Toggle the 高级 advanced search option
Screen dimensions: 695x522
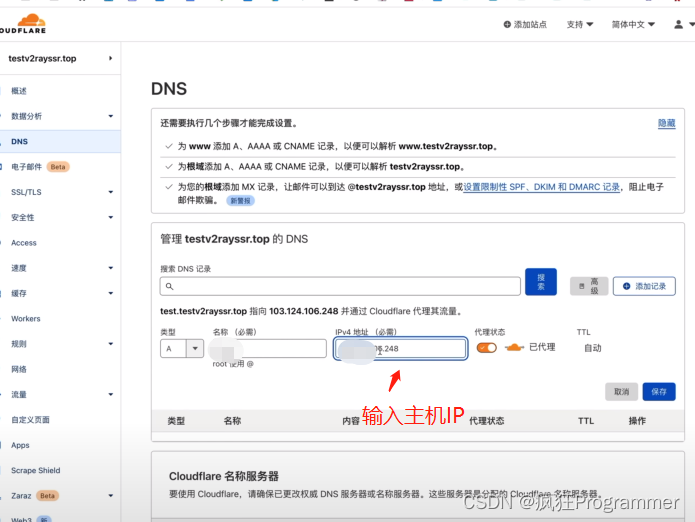588,286
